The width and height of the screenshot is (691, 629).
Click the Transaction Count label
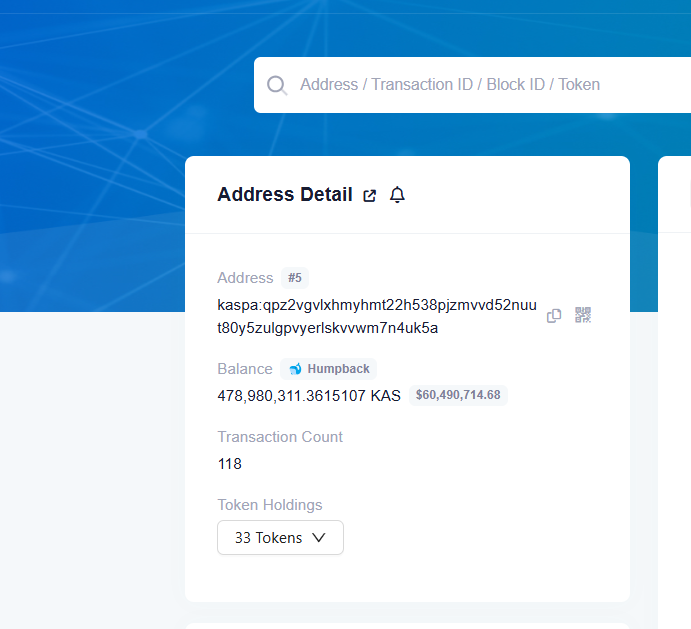[x=280, y=437]
